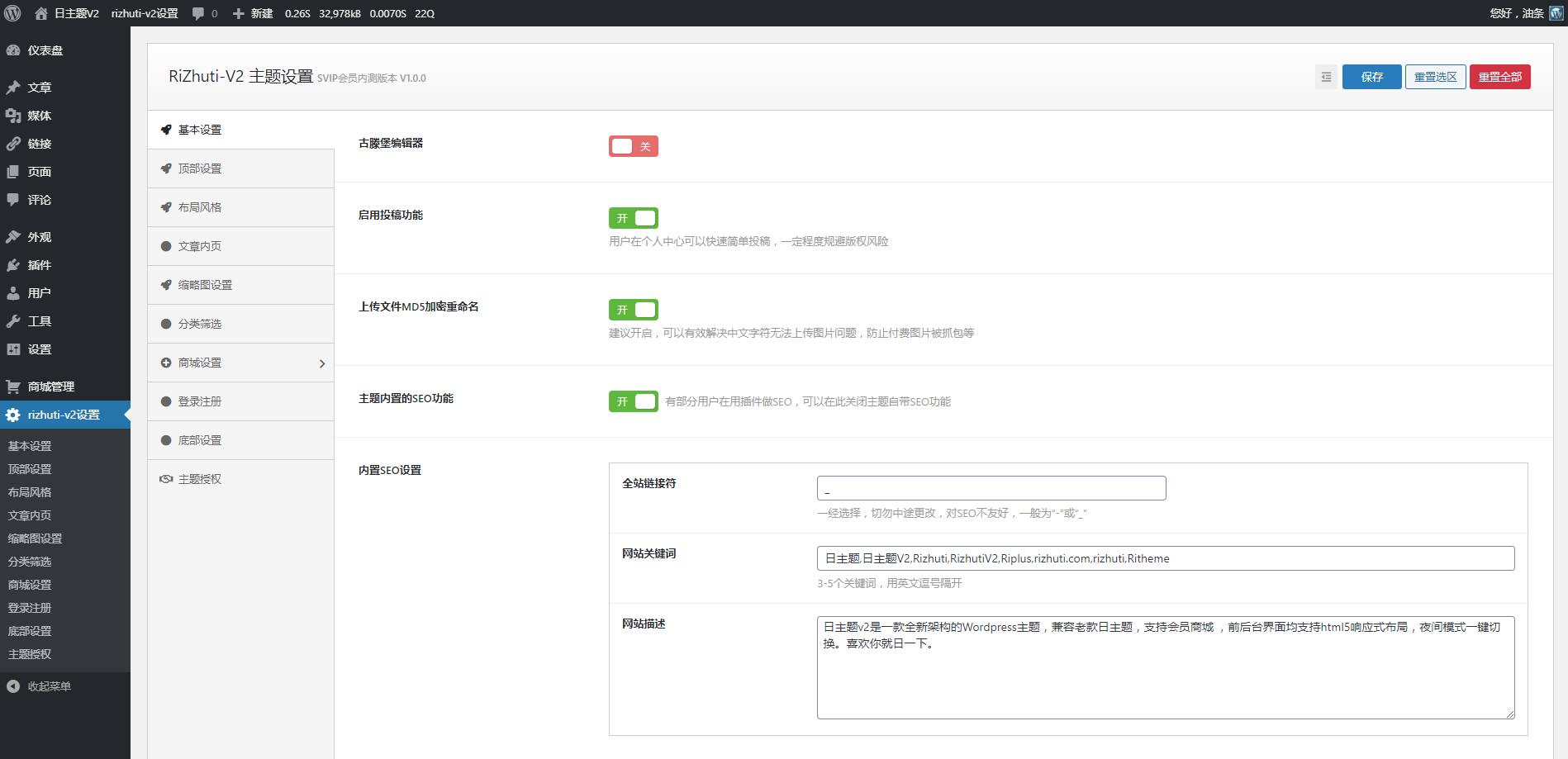Click the 0.26S query stats in admin bar

tap(297, 13)
